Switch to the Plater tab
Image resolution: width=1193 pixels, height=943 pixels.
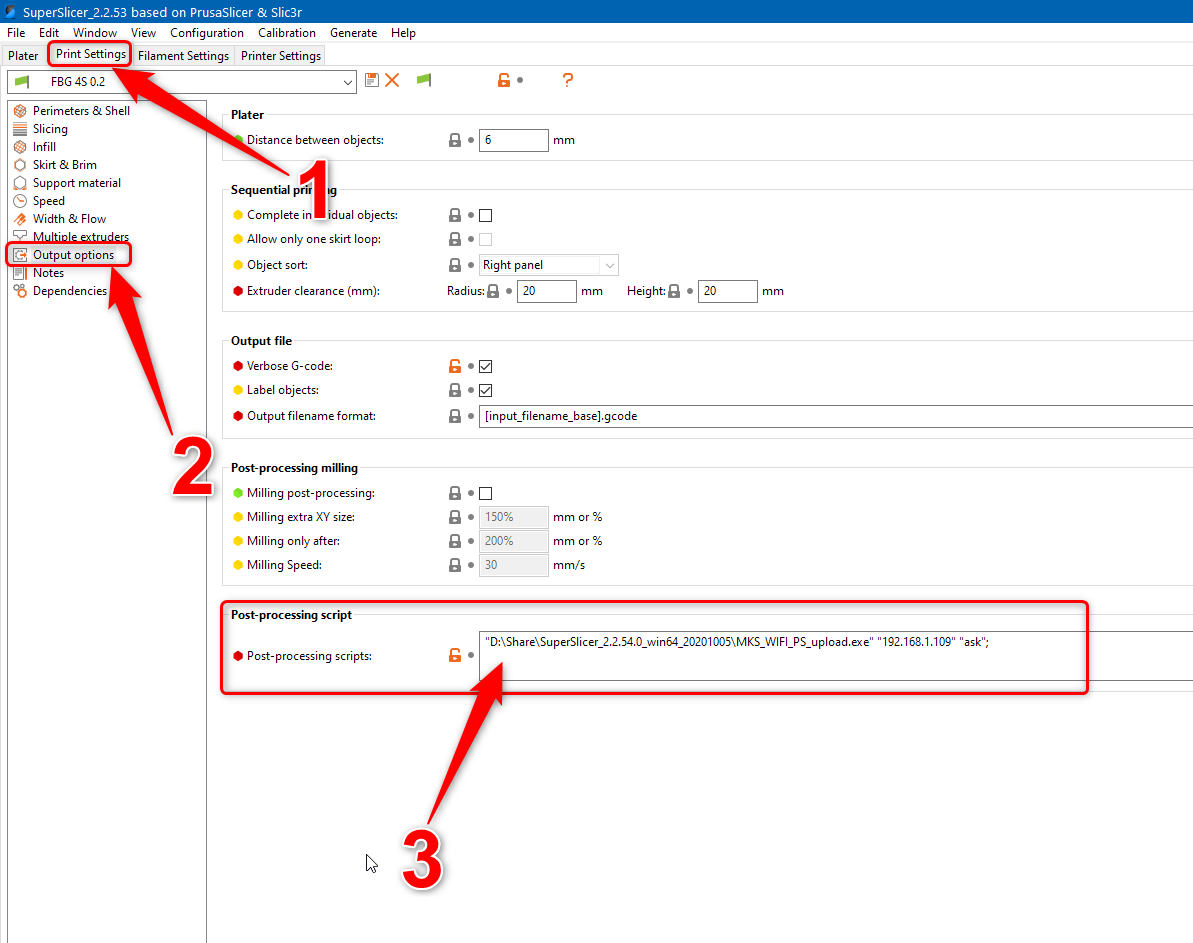click(x=24, y=56)
